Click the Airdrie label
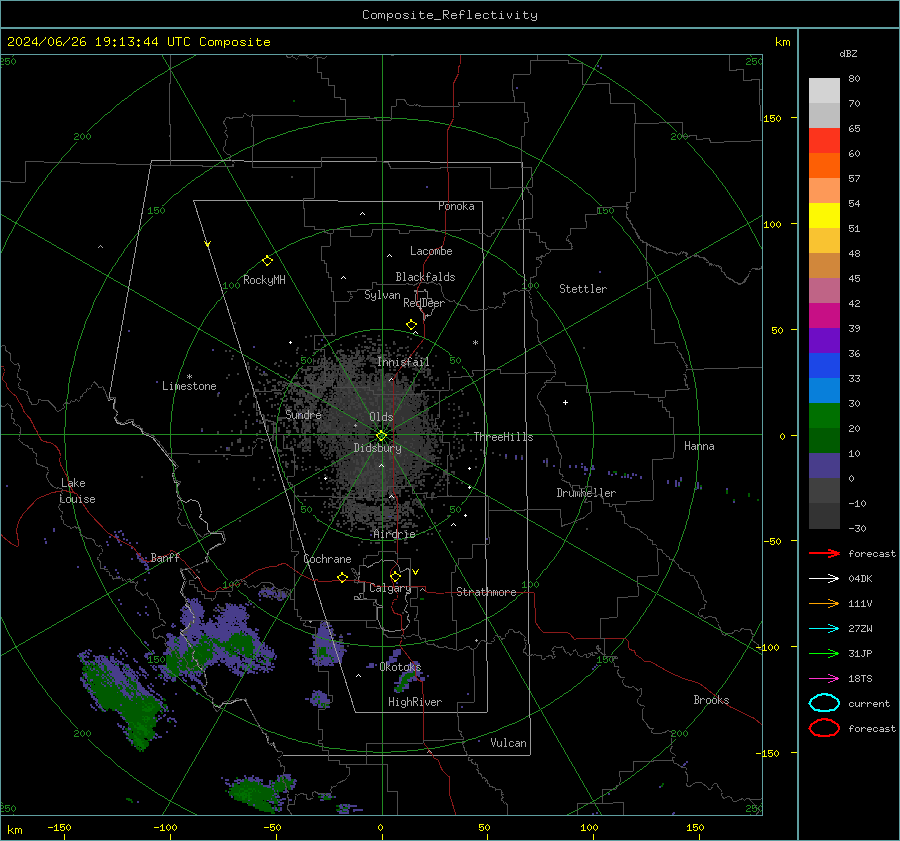Image resolution: width=900 pixels, height=841 pixels. (x=394, y=534)
